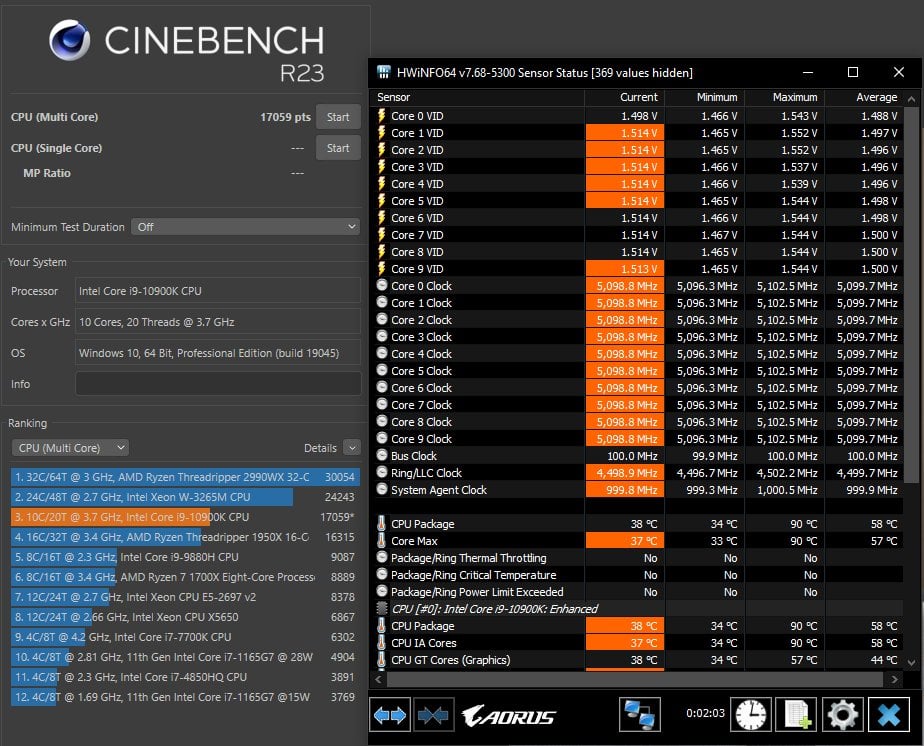Select highlighted ranking Intel Core i9-10900K CPU
This screenshot has height=746, width=924.
tap(185, 517)
